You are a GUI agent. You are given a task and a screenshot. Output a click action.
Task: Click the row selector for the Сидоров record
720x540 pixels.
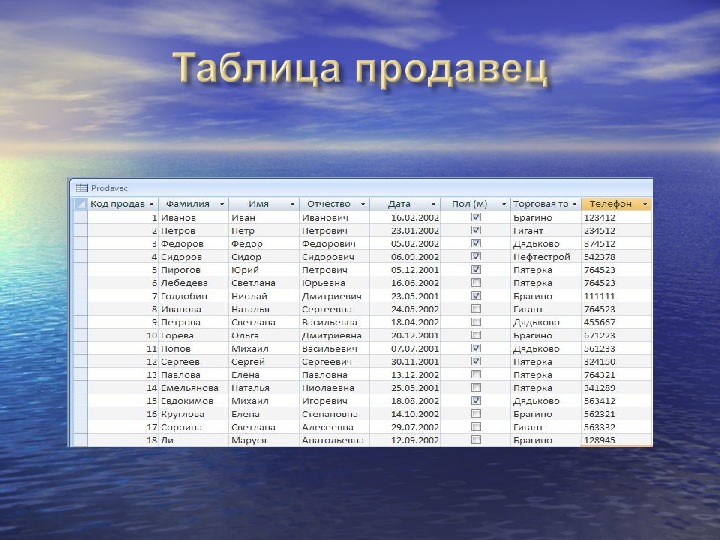click(x=80, y=257)
